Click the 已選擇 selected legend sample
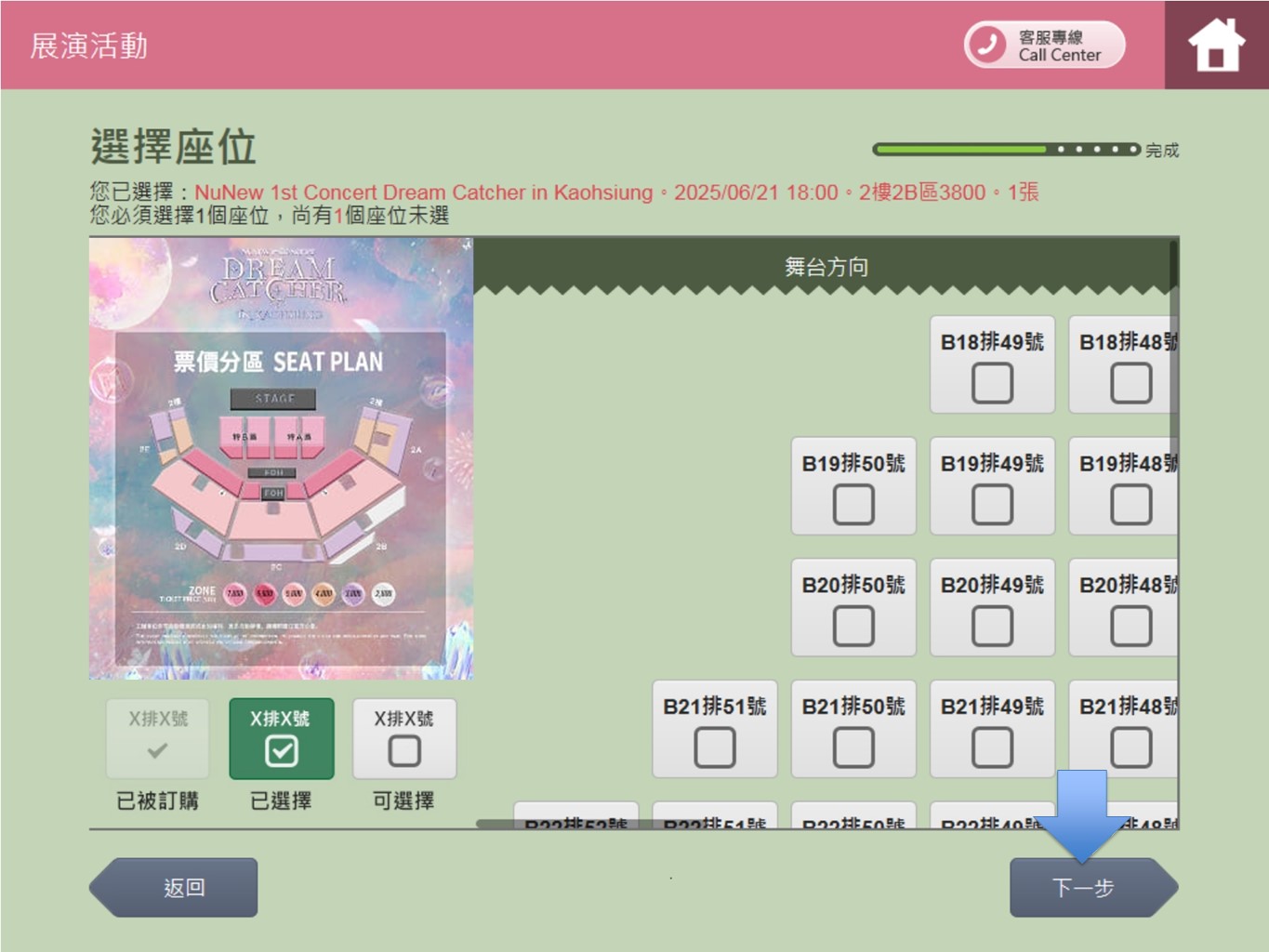 (281, 739)
